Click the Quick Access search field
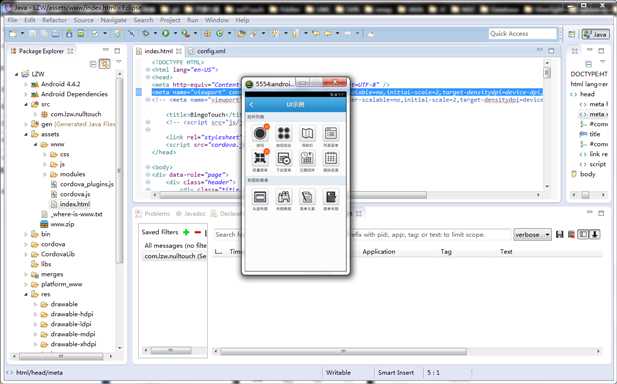 523,34
